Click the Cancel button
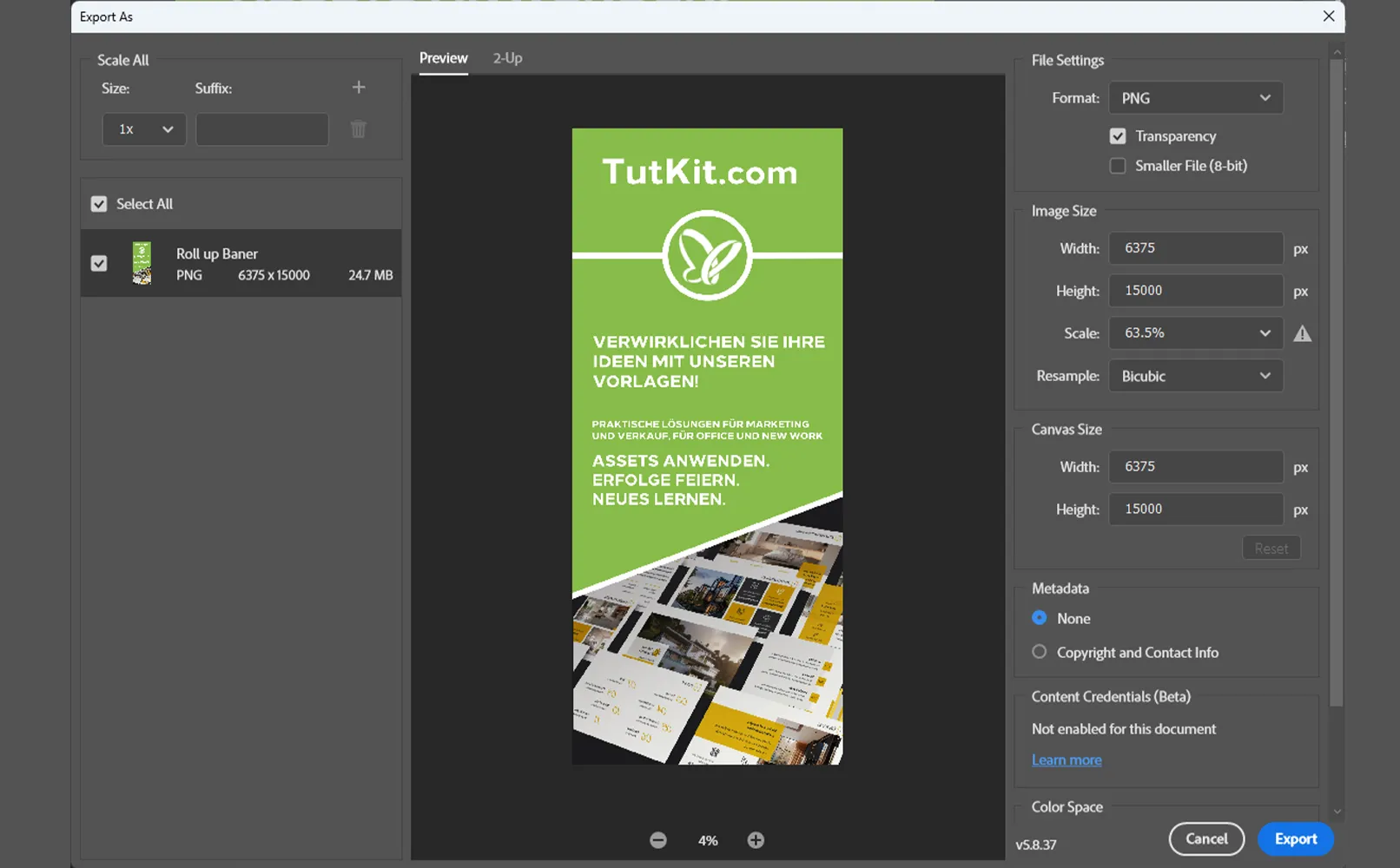Screen dimensions: 1400x868 pyautogui.click(x=1206, y=838)
